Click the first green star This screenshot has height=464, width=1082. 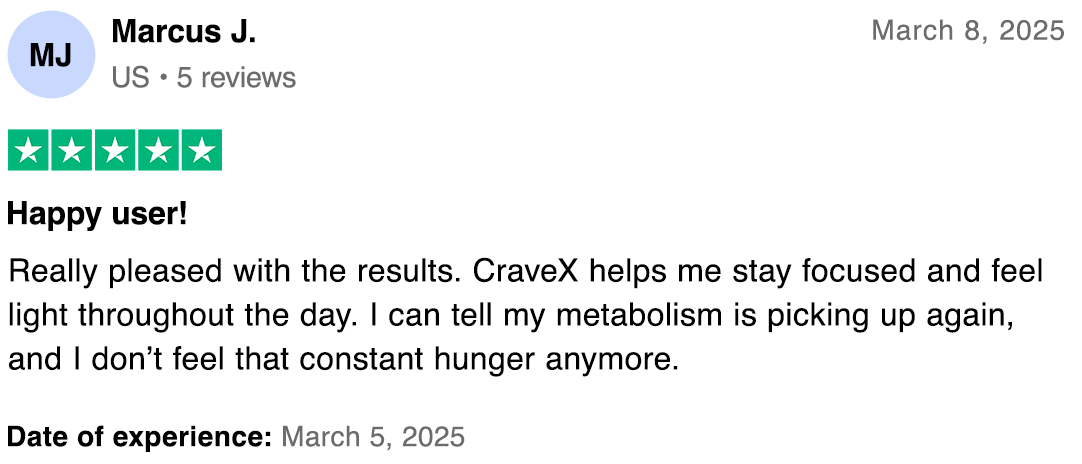pyautogui.click(x=29, y=151)
